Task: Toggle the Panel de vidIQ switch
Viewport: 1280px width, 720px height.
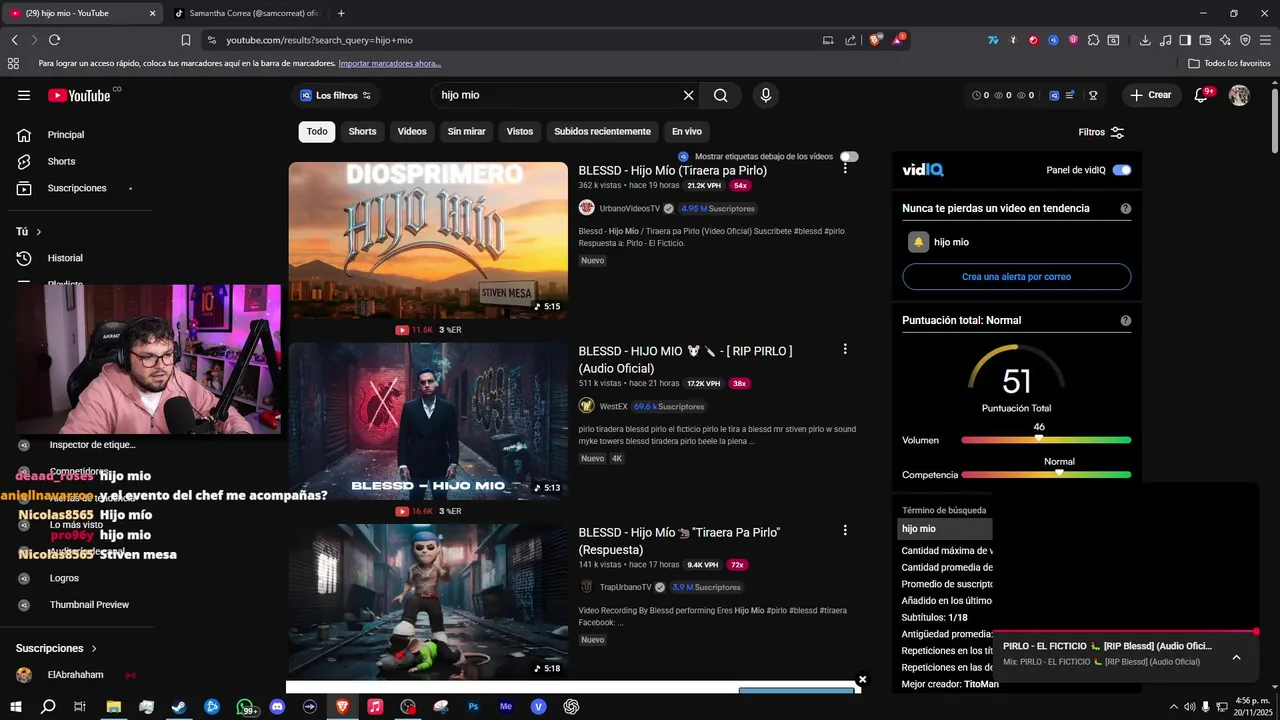Action: click(x=1122, y=170)
